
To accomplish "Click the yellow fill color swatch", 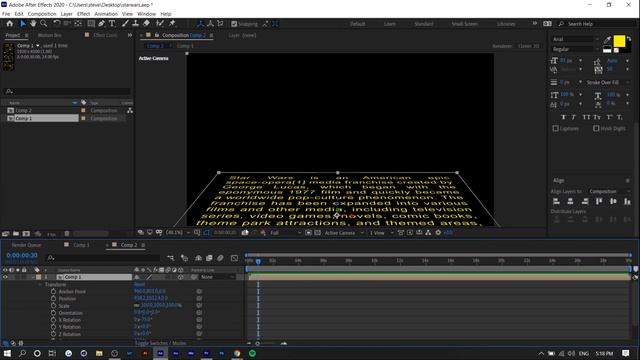I will click(x=619, y=41).
